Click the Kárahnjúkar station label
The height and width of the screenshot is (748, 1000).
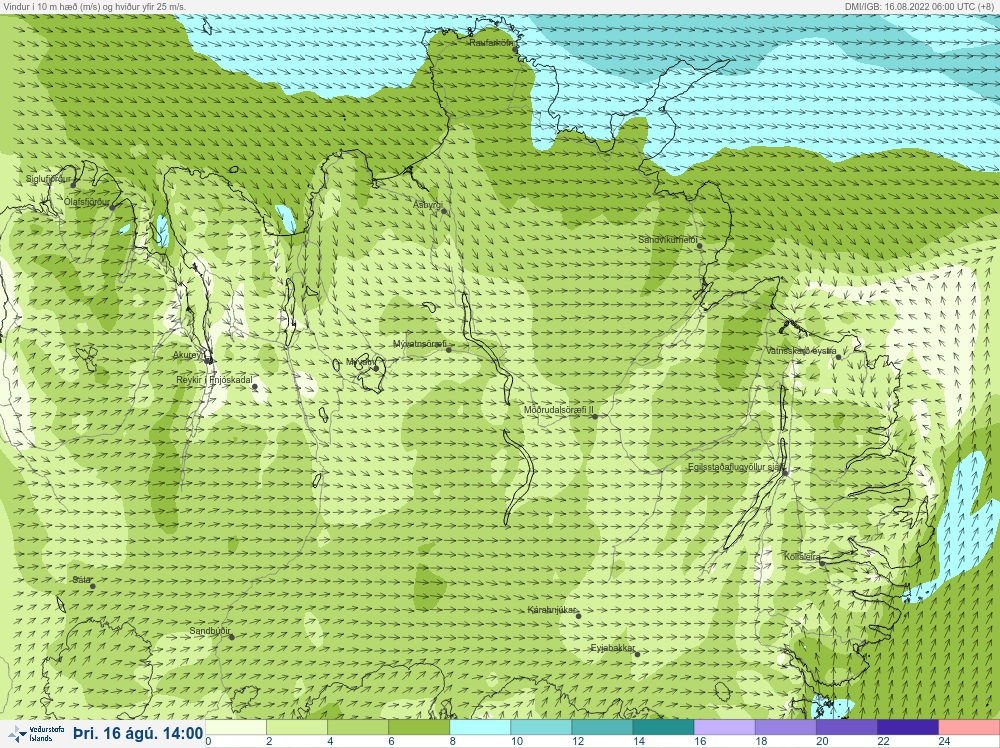[x=552, y=610]
